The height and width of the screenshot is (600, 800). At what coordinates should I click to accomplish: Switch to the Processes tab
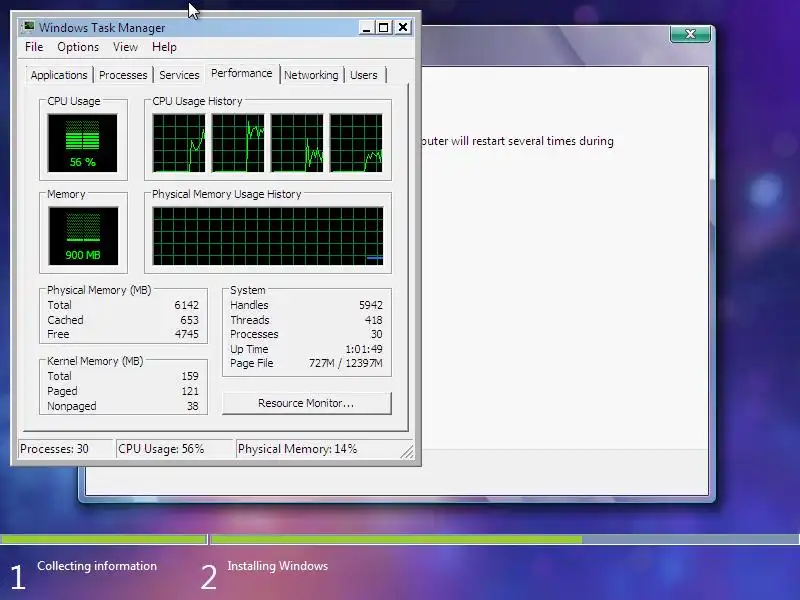(123, 75)
